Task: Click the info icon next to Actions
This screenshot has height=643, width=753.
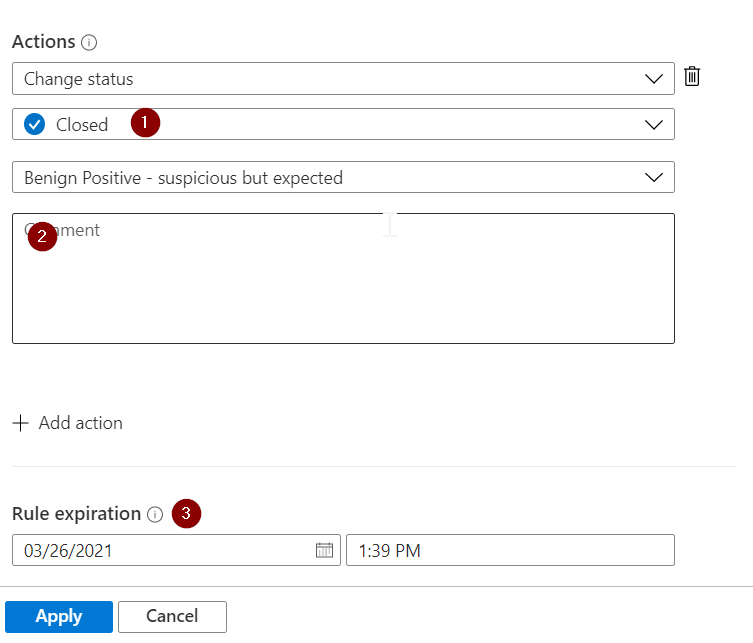Action: click(x=89, y=43)
